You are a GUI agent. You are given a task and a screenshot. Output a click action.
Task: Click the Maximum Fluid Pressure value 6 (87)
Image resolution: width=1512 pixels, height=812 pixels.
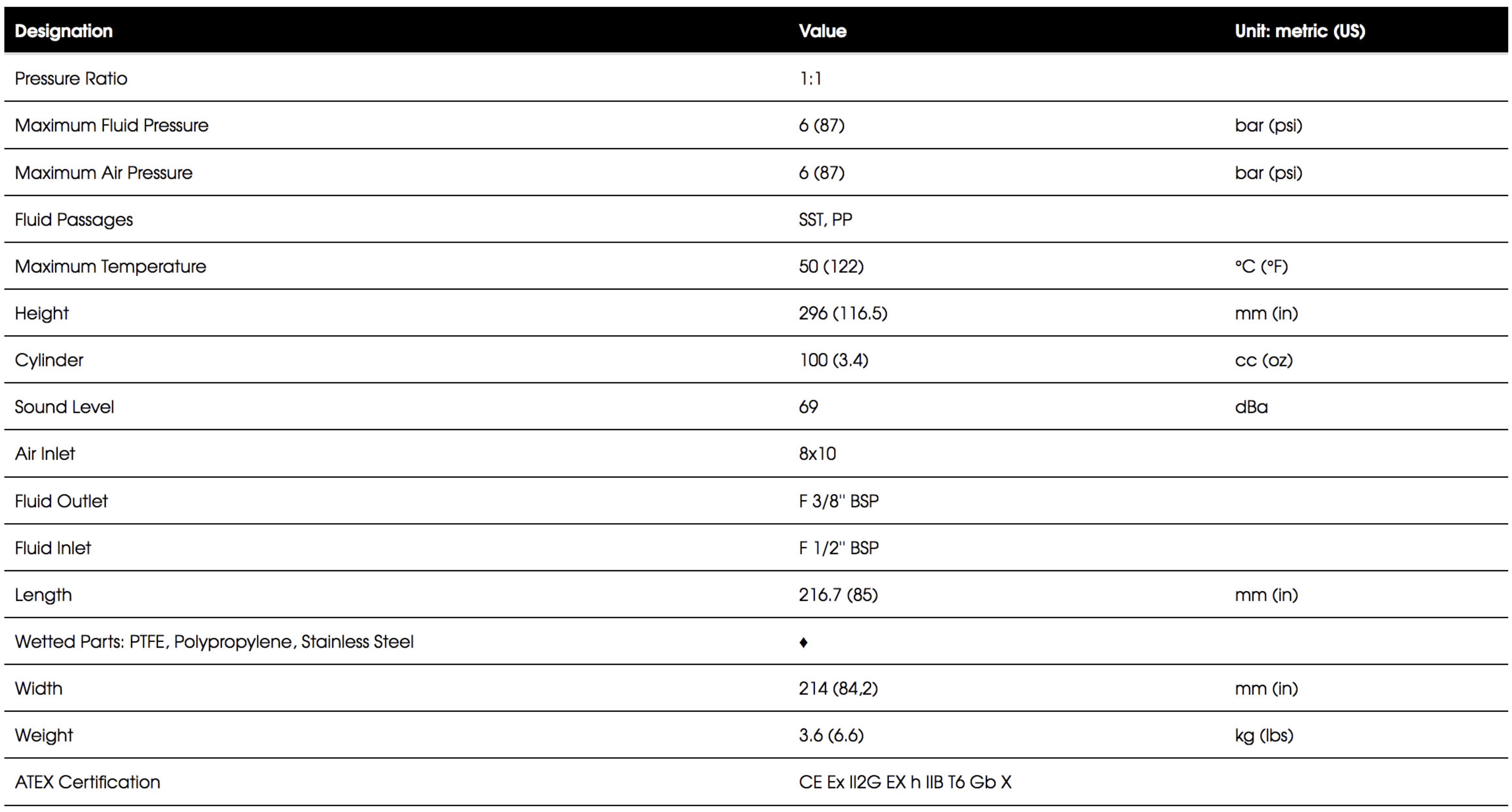coord(821,126)
